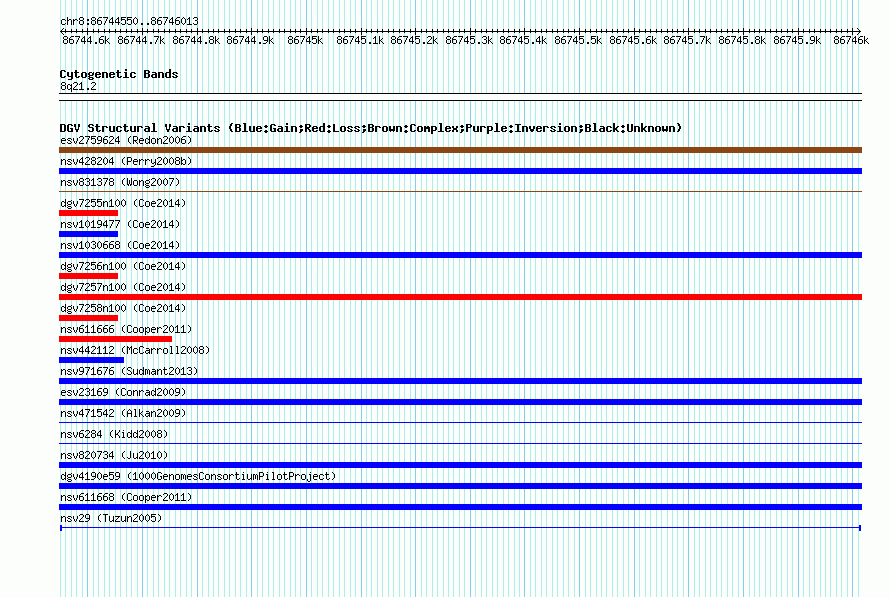This screenshot has width=890, height=597.
Task: Open dgv4190e59 (1000GenomesConsortiumPilotProject) label
Action: click(x=198, y=476)
